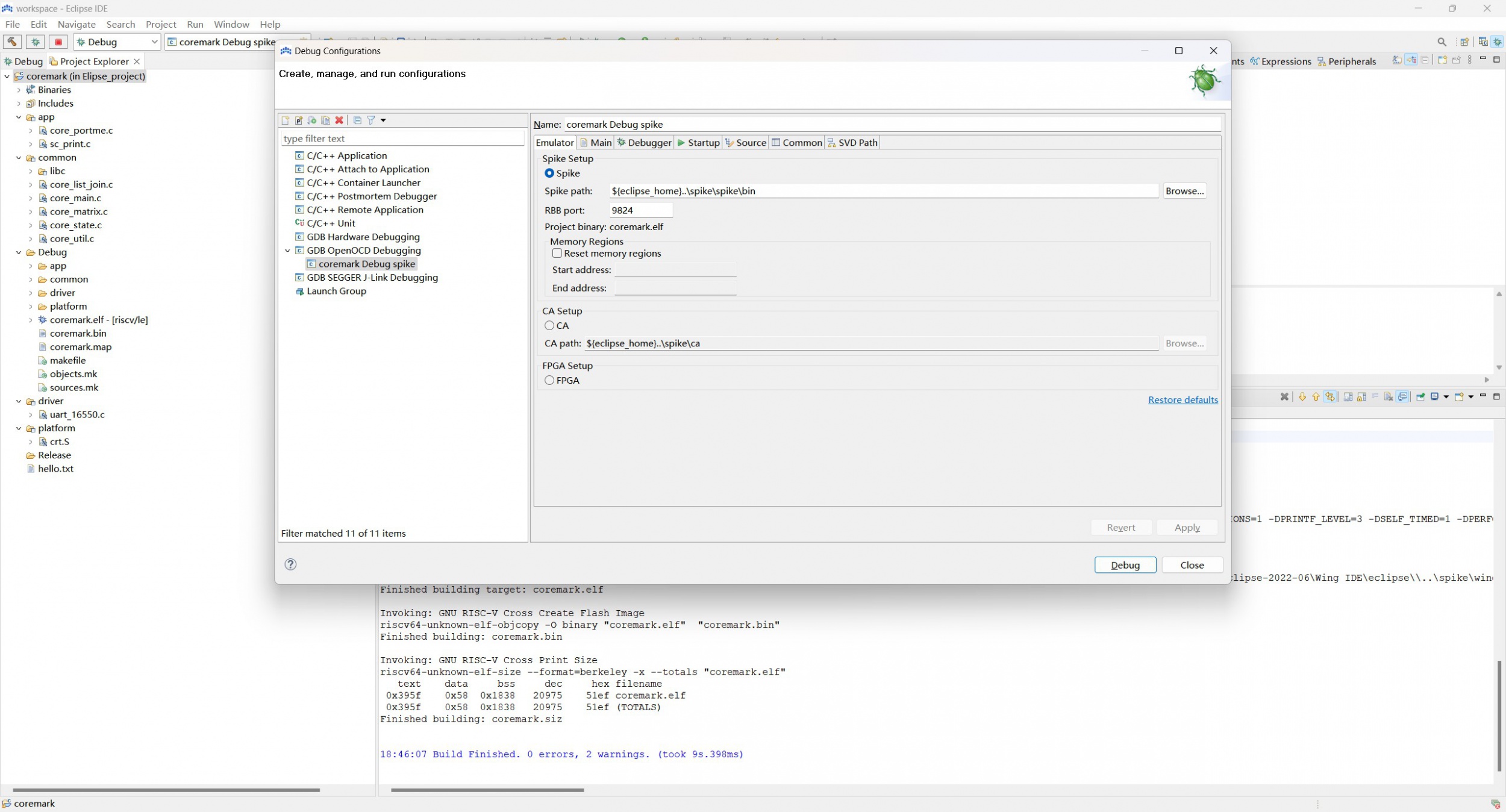Select the FPGA radio button

click(549, 381)
